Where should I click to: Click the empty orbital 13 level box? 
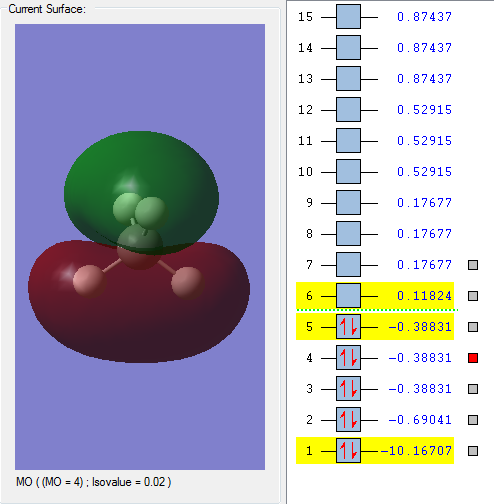coord(348,79)
